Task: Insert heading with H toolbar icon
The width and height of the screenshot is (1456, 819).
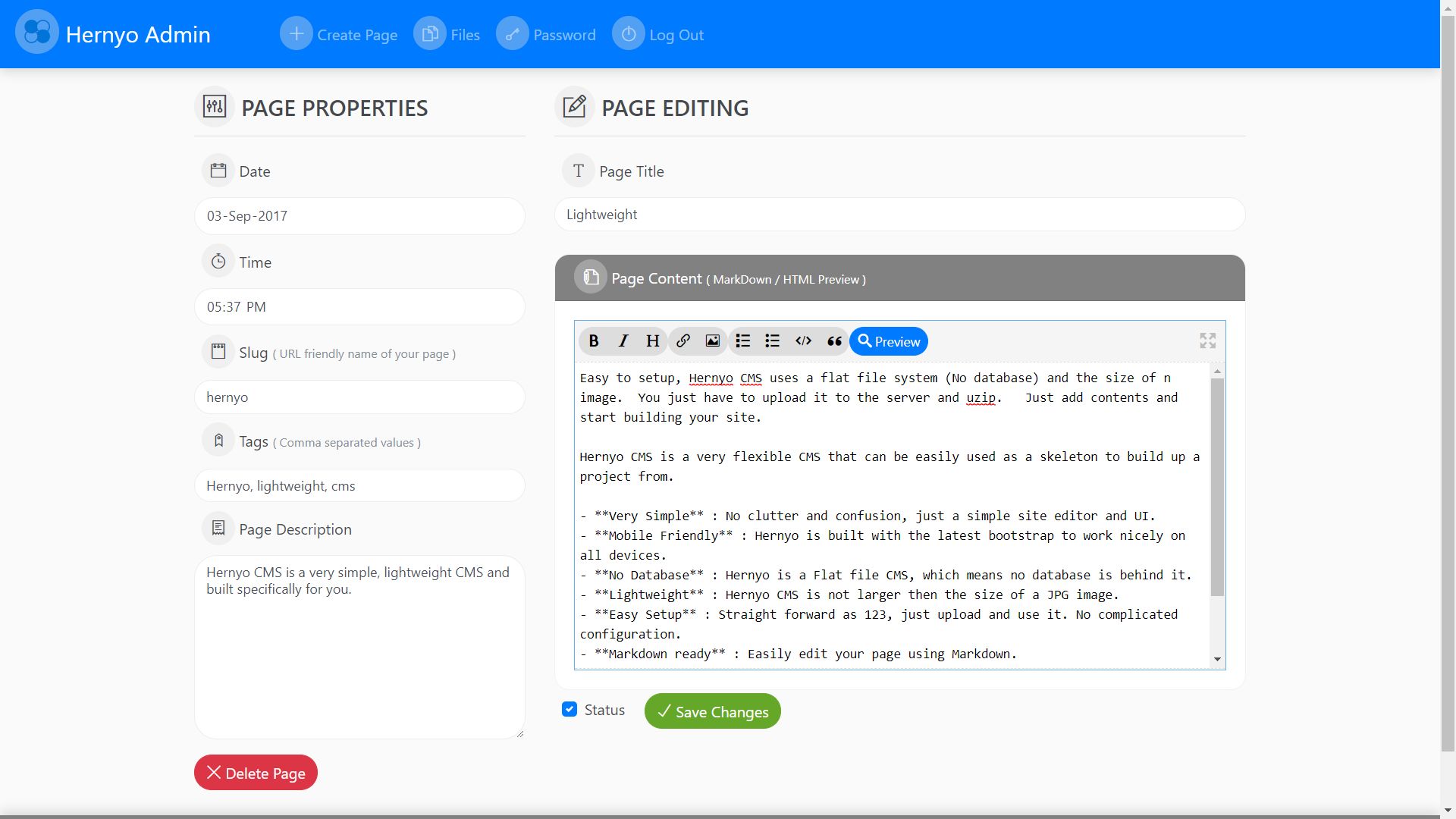Action: [652, 341]
